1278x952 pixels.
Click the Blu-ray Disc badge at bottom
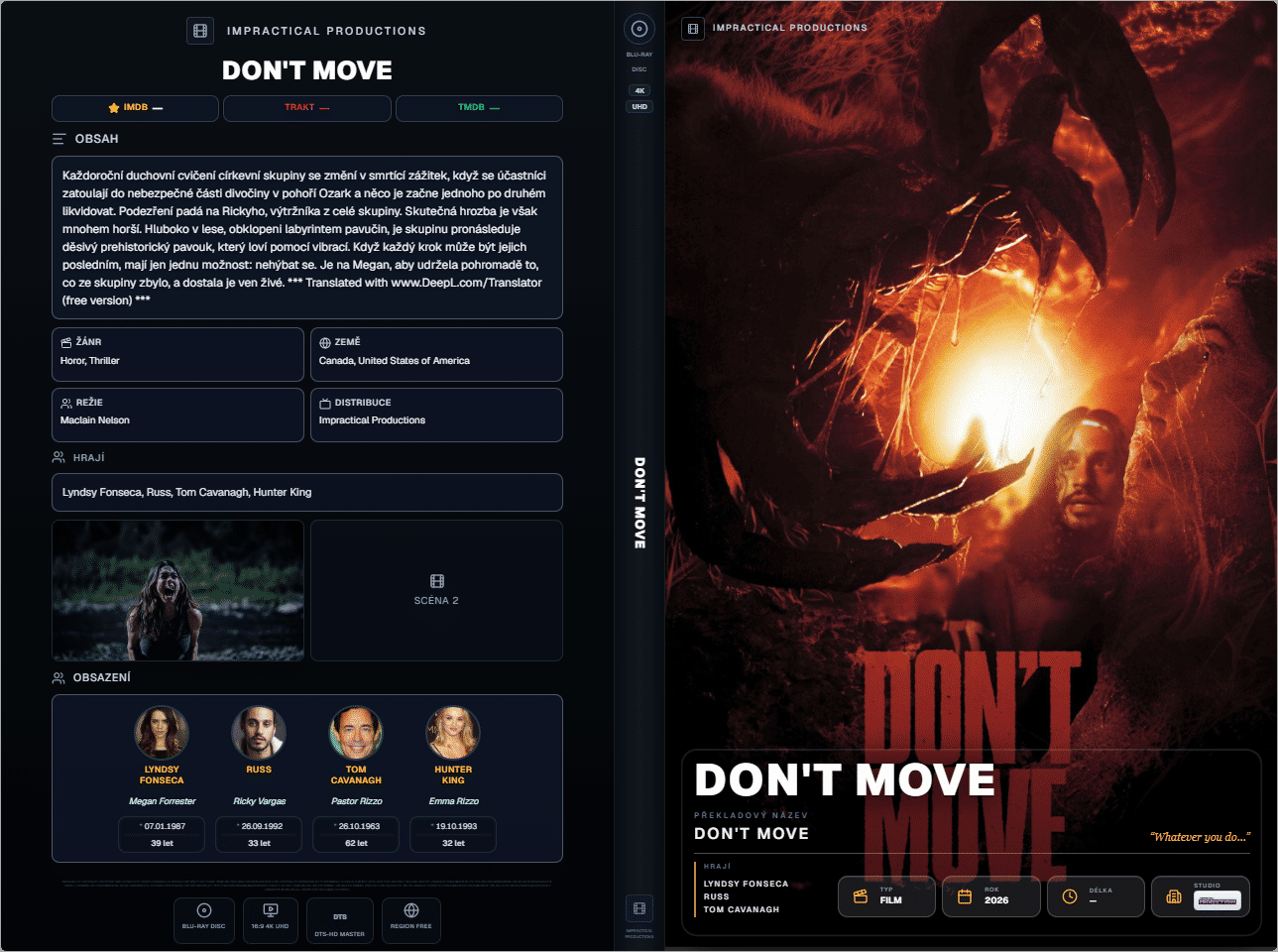click(204, 921)
